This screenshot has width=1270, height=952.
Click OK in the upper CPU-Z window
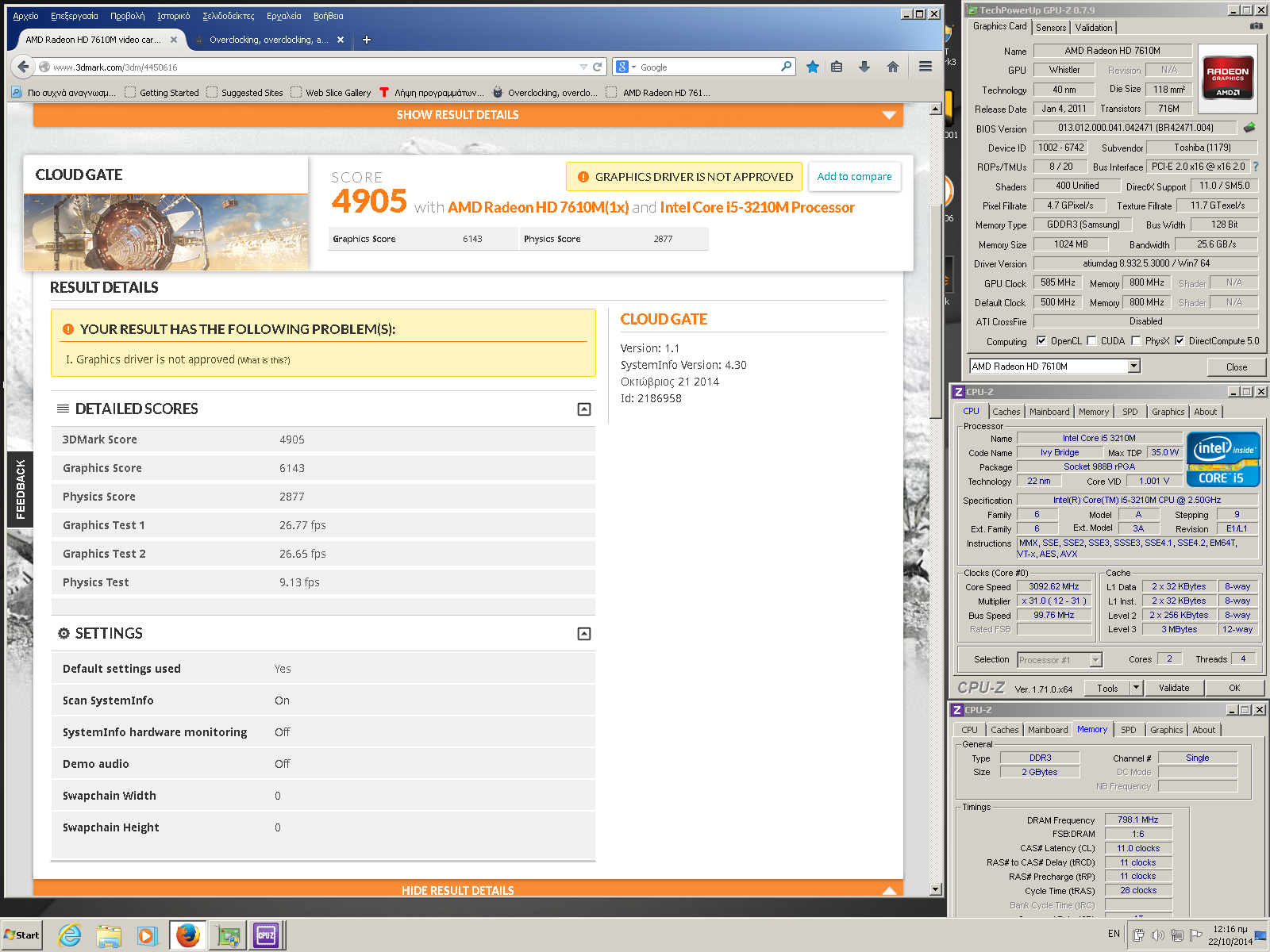(1233, 688)
